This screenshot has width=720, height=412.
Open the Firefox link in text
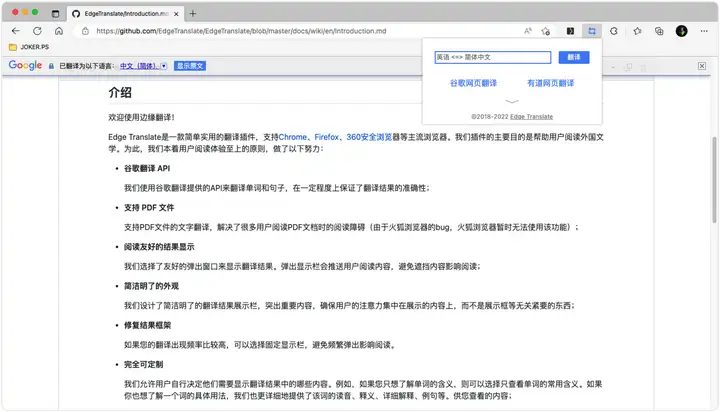point(326,137)
